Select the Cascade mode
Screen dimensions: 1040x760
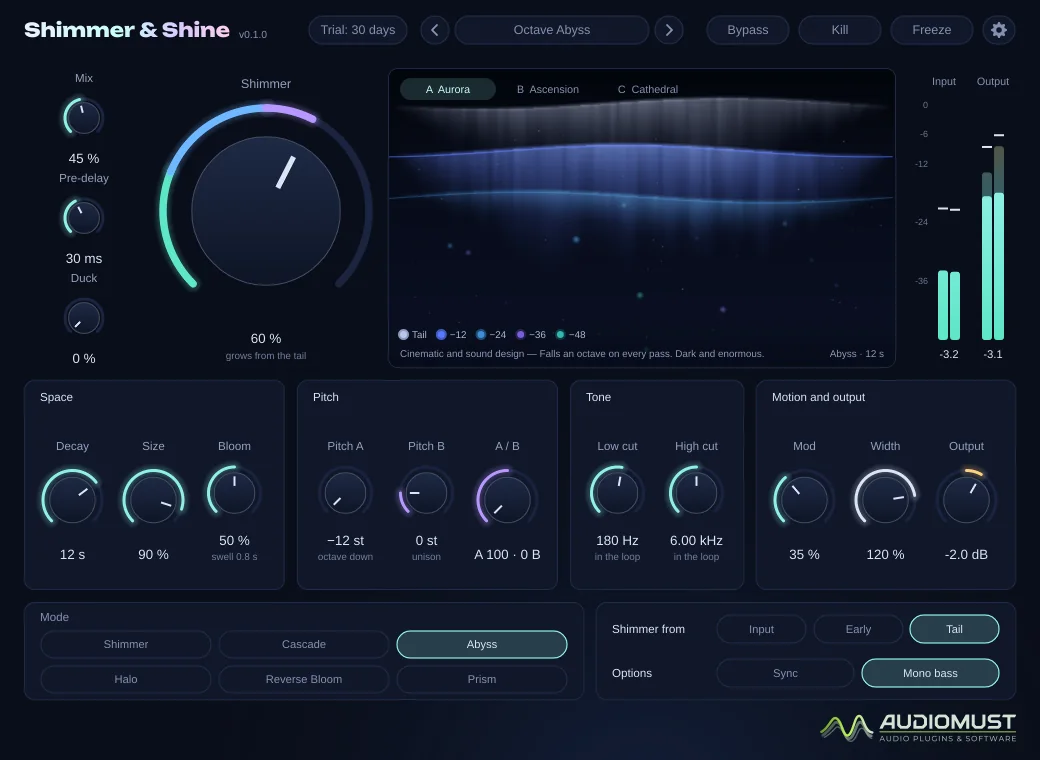[x=304, y=644]
